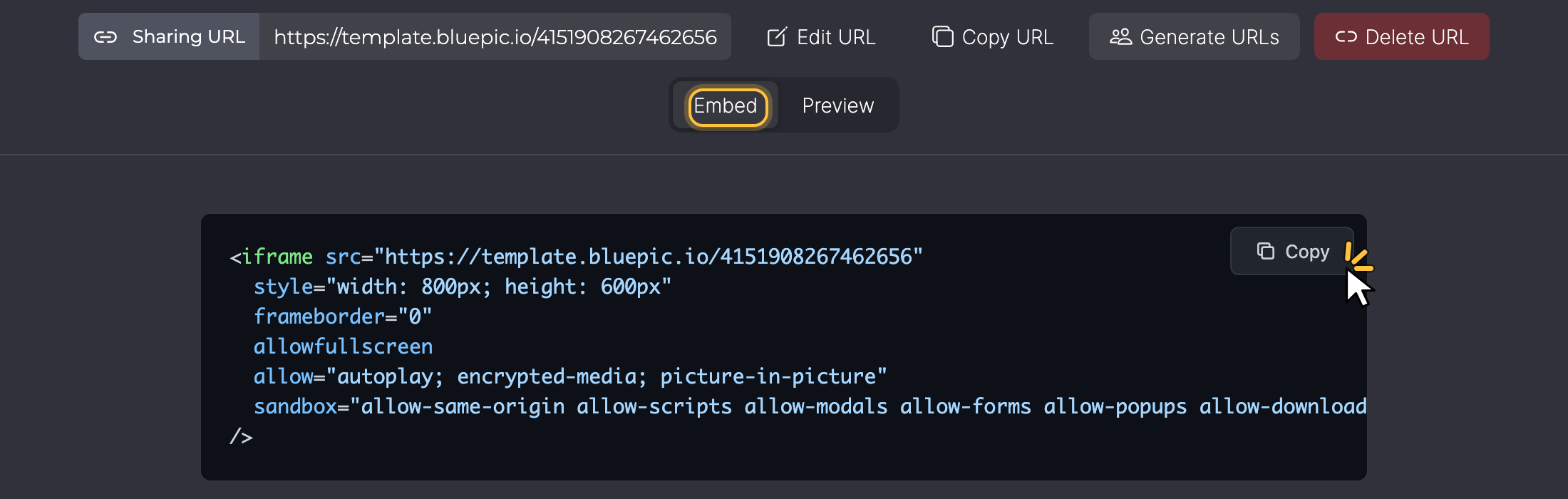1568x499 pixels.
Task: Click Generate URLs button
Action: 1194,36
